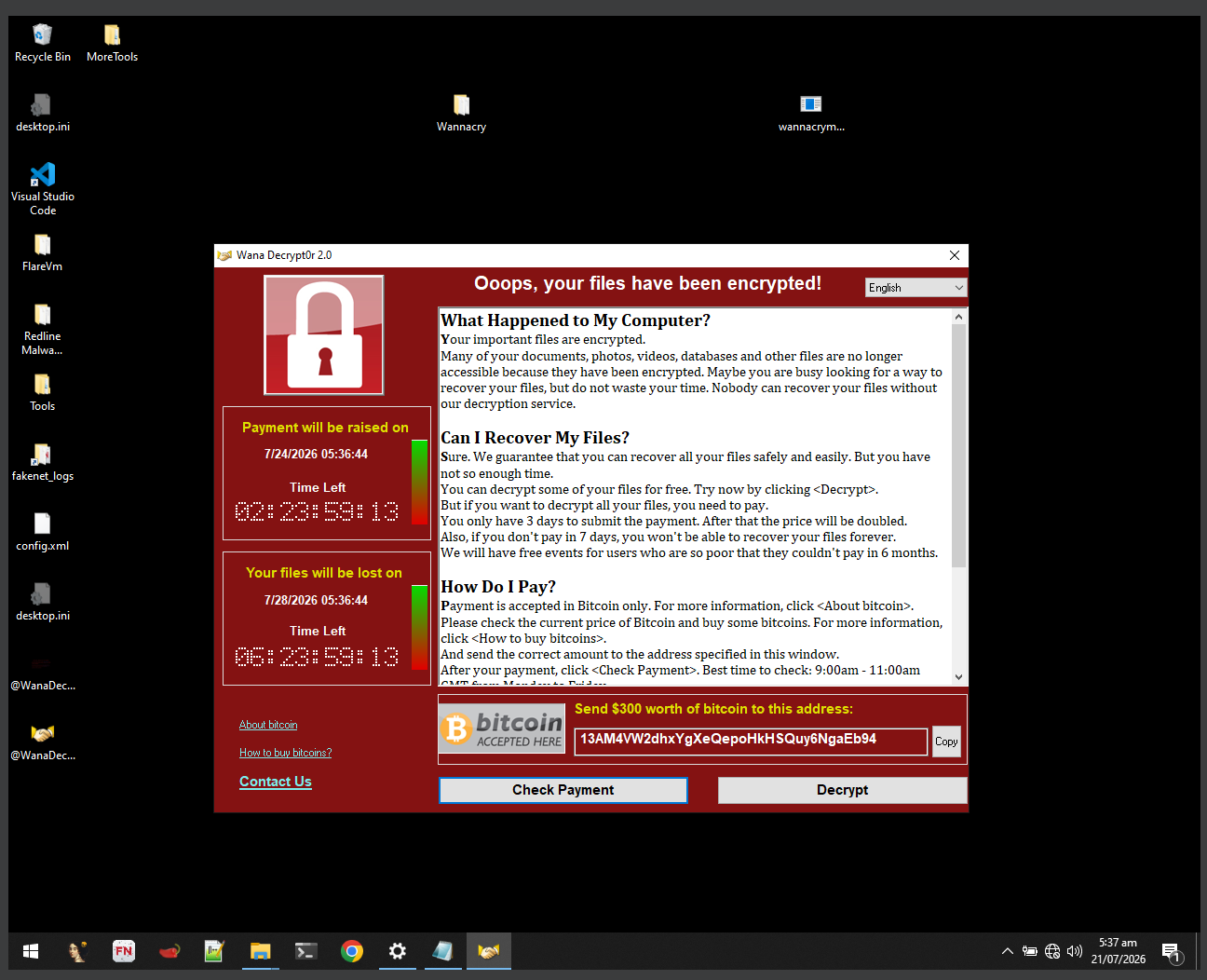Click the 'Payment will be raised on' label

325,428
